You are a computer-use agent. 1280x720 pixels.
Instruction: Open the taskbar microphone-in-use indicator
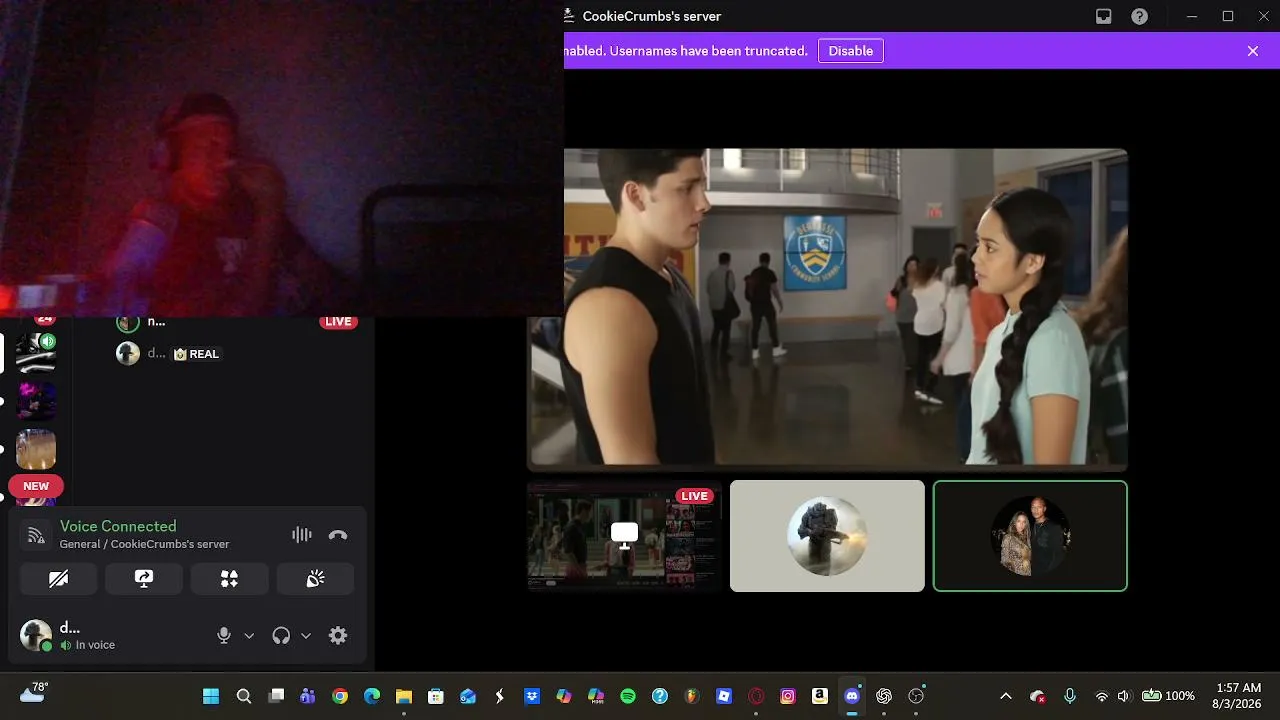point(1070,696)
